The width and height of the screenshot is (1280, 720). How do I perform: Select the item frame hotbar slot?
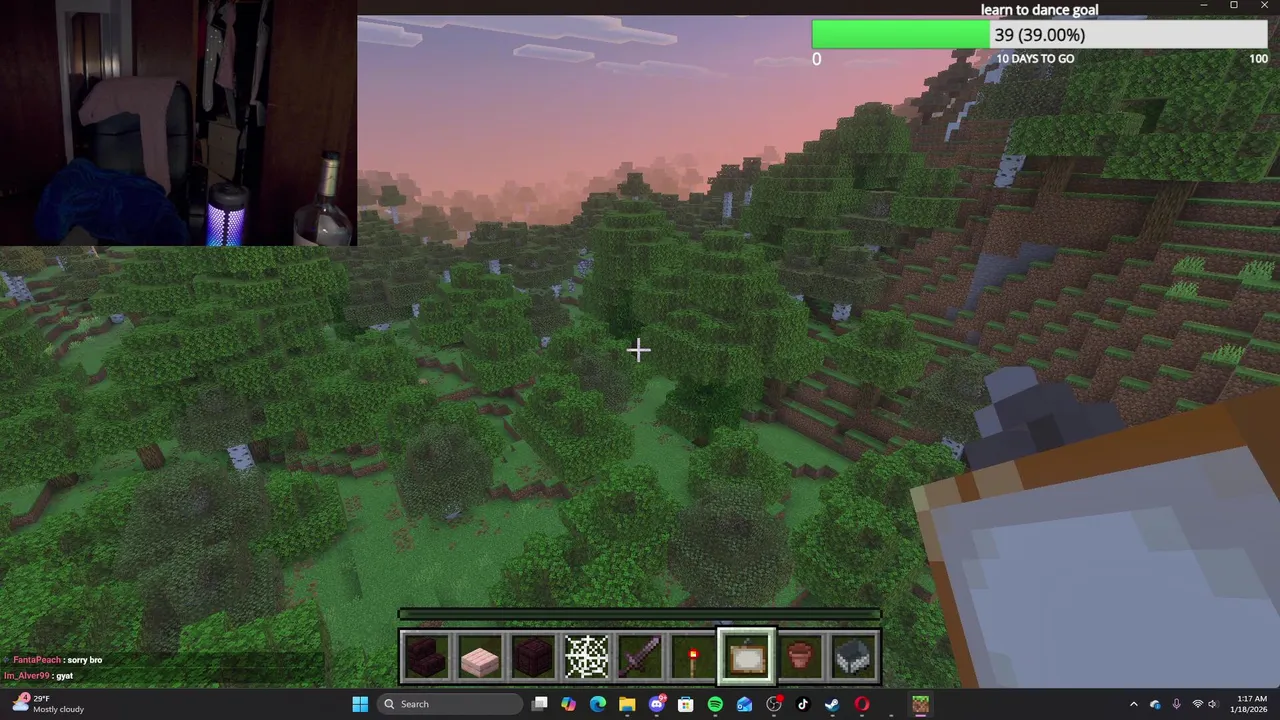tap(746, 657)
